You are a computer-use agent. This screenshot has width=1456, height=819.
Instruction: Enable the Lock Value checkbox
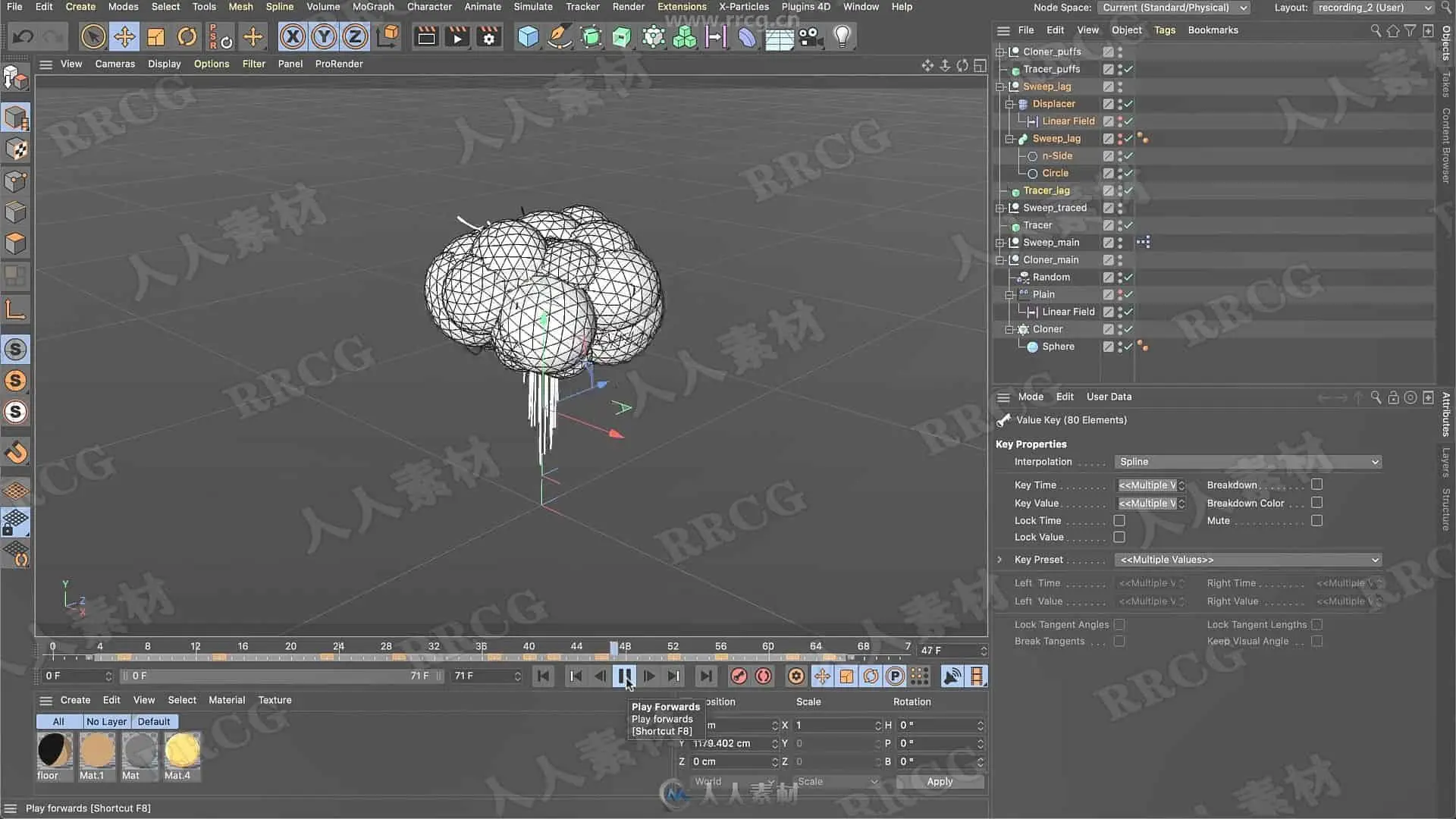click(1119, 538)
